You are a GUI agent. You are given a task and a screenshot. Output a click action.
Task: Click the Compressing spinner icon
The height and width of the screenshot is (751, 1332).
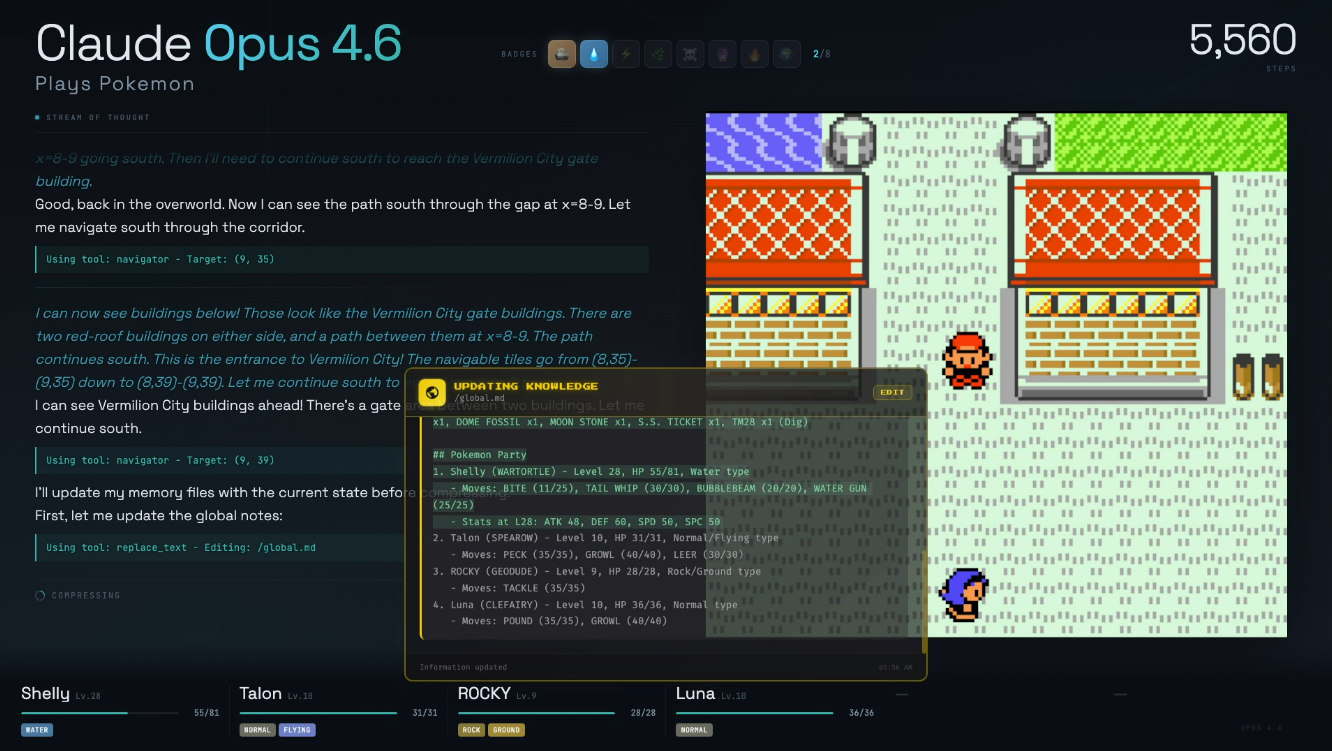point(40,596)
